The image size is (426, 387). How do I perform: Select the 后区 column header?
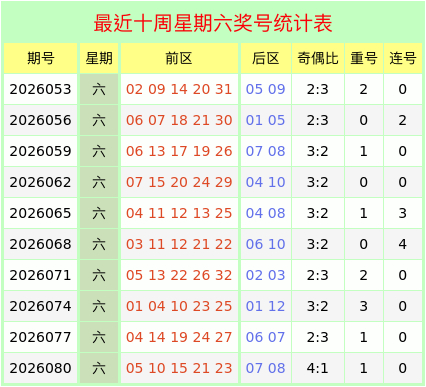266,58
